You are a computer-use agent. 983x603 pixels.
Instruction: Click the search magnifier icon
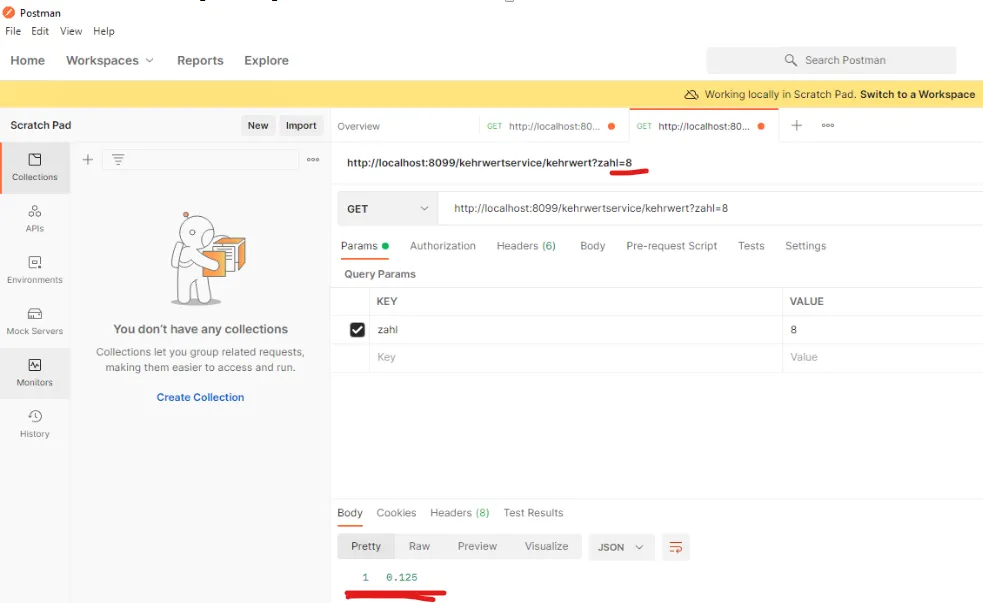pyautogui.click(x=791, y=60)
